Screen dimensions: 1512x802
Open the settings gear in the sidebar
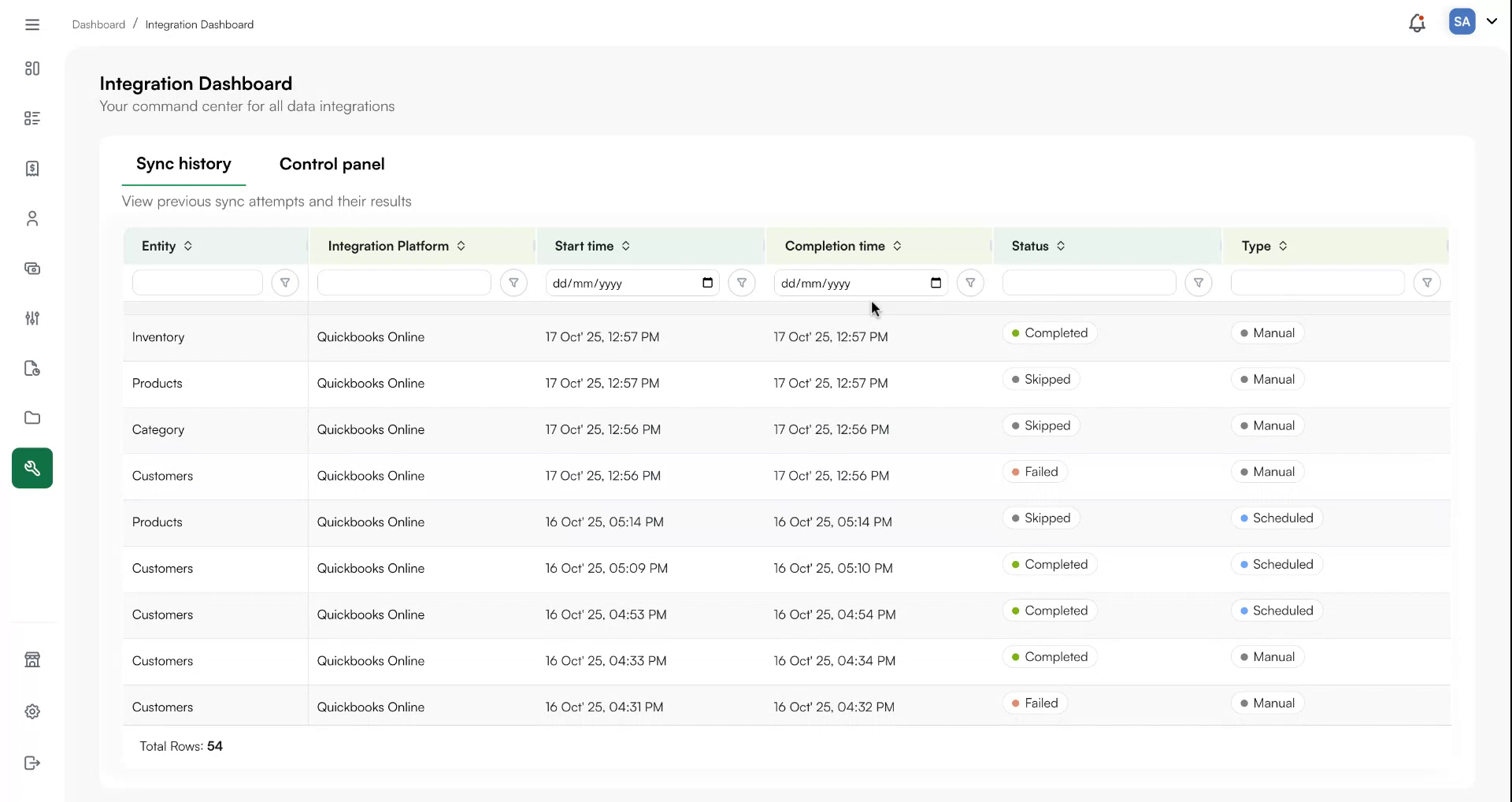32,711
